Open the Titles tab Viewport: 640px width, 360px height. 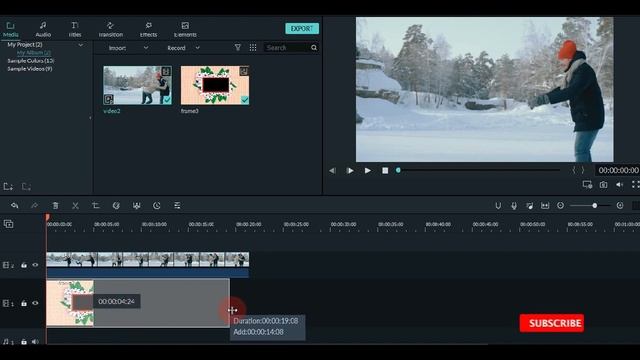point(75,29)
